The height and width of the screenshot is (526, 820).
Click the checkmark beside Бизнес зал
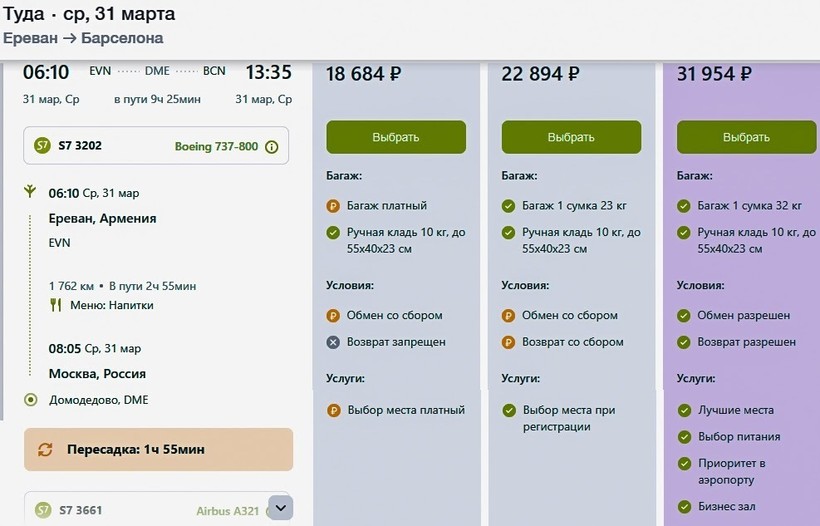tap(684, 507)
